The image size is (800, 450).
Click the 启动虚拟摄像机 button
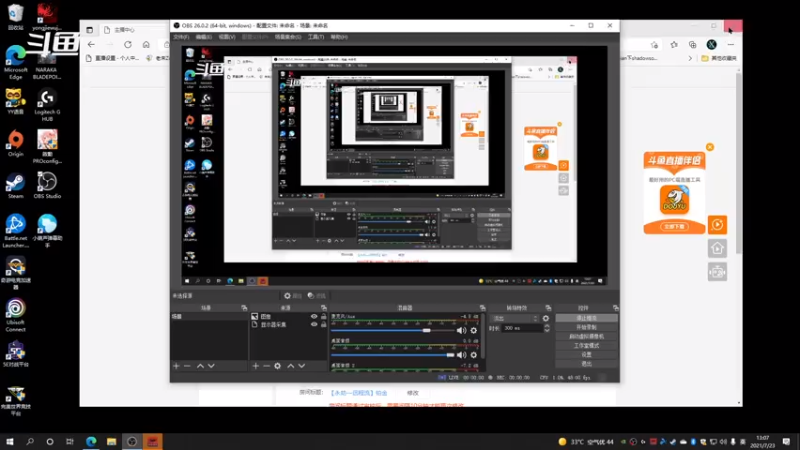586,336
